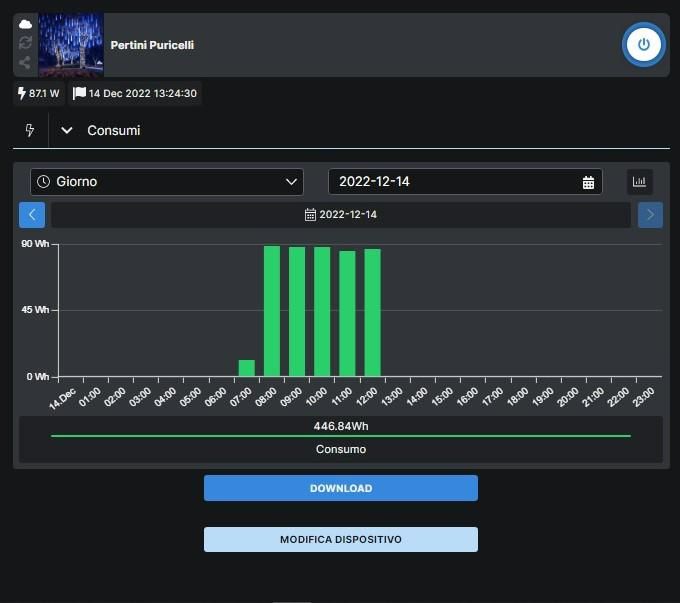Screen dimensions: 680x603
Task: Click Modifica Dispositivo button
Action: [341, 539]
